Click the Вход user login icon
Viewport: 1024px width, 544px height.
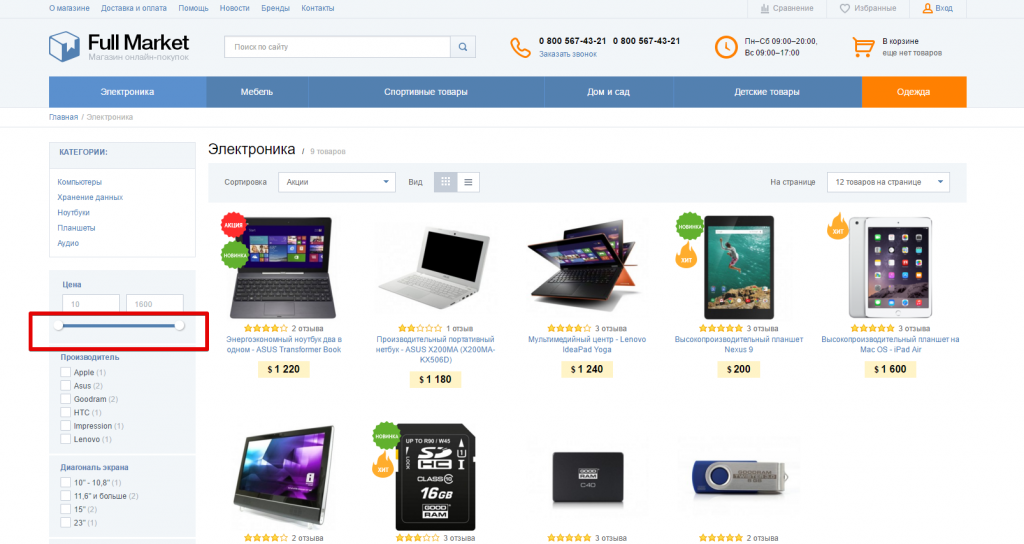[x=927, y=8]
